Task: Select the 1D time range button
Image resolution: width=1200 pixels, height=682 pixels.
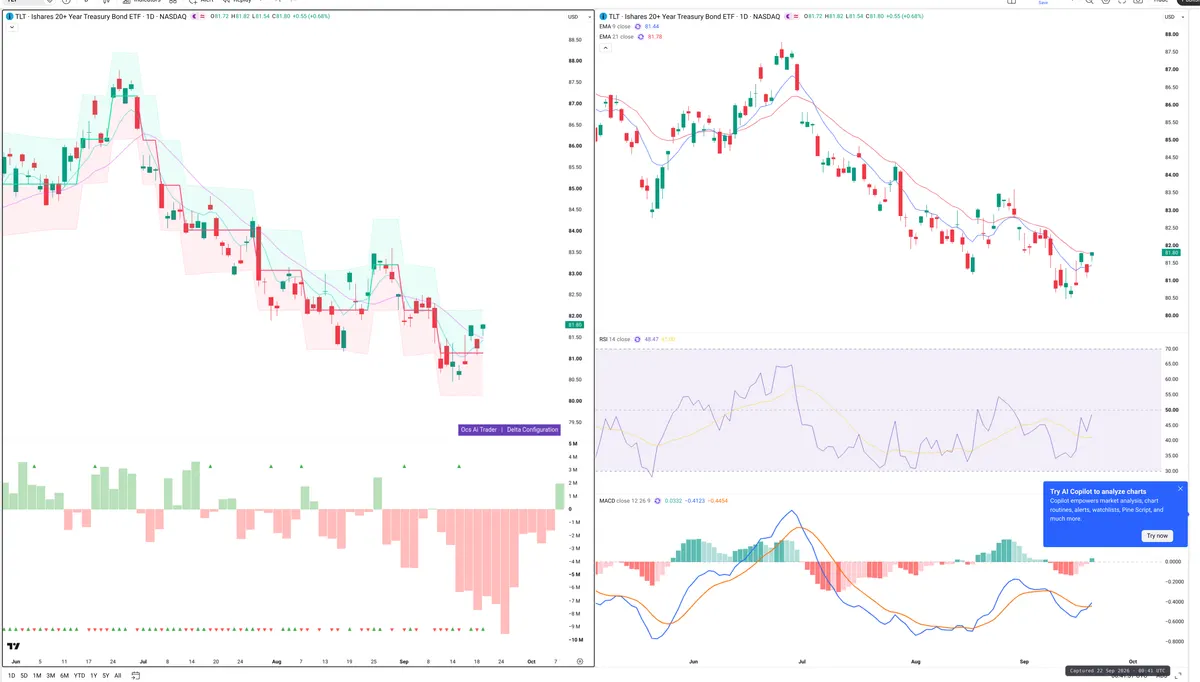Action: point(11,676)
